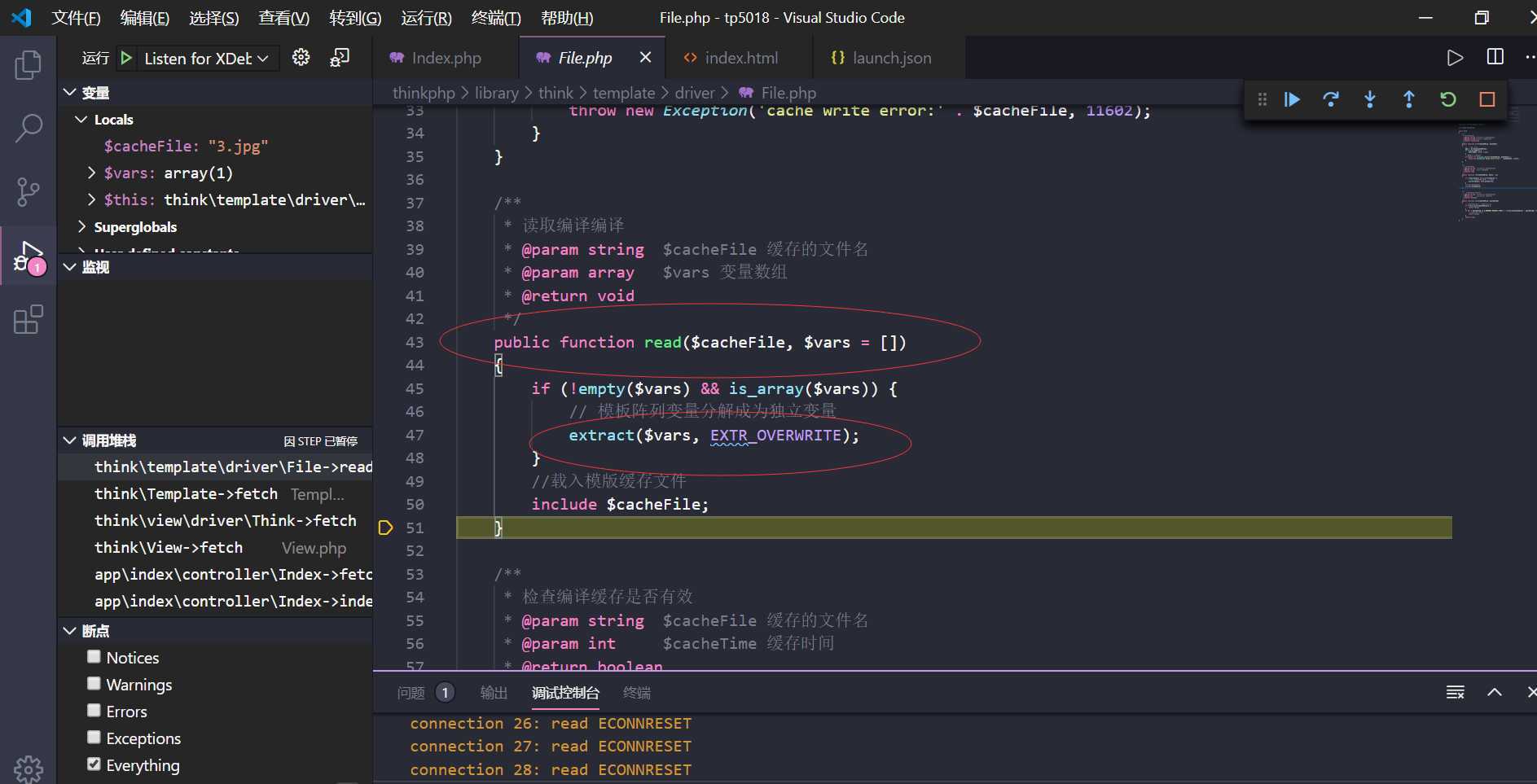
Task: Open the Listen for XDebug configuration dropdown
Action: click(207, 59)
